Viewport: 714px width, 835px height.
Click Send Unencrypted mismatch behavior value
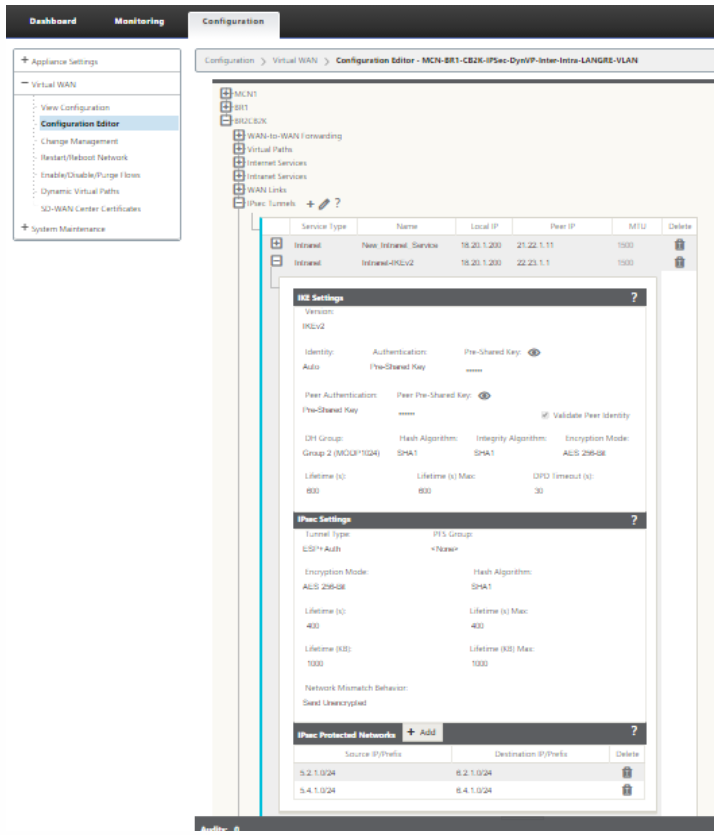click(x=334, y=703)
